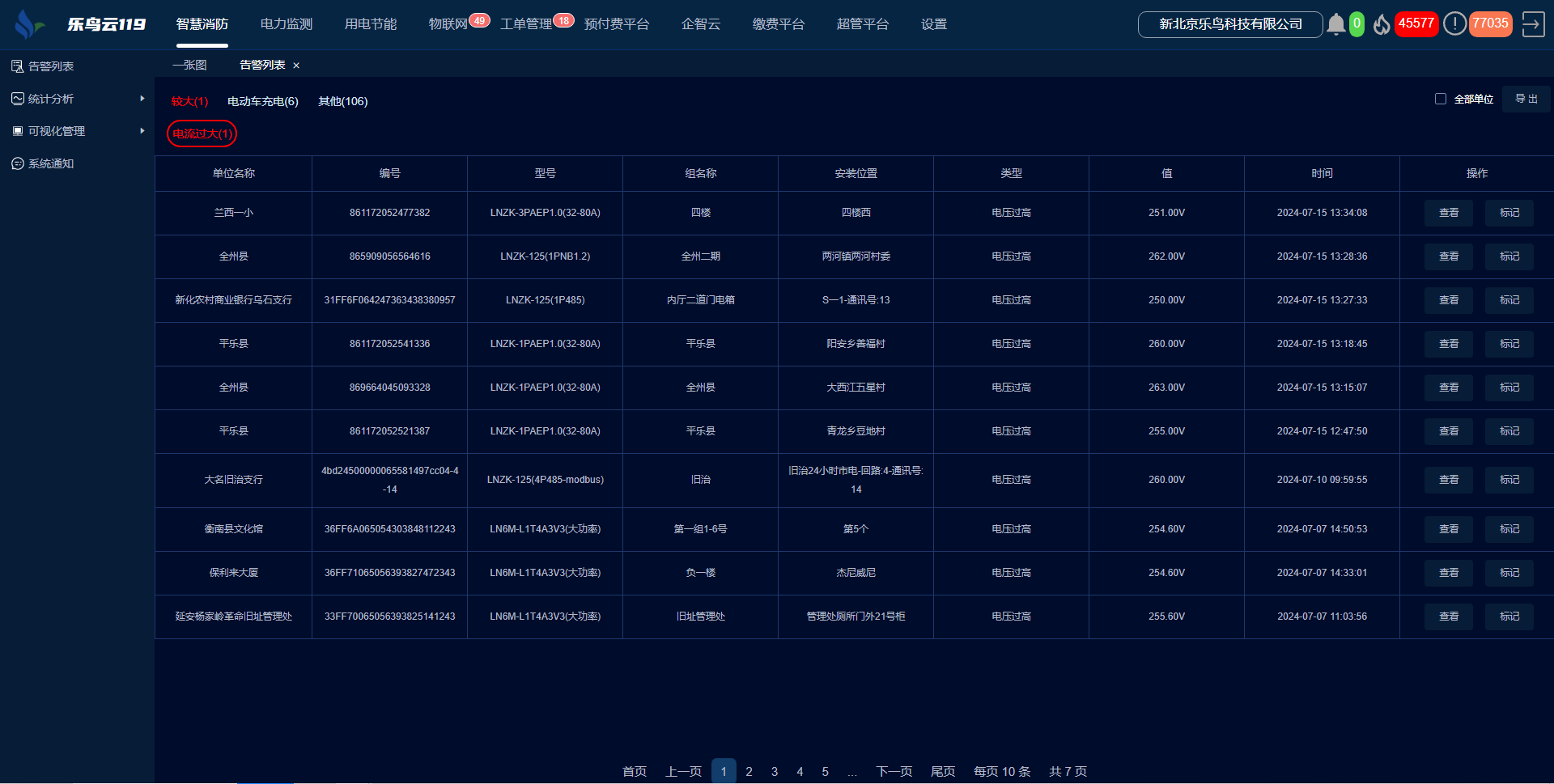The height and width of the screenshot is (784, 1554).
Task: Close the 告警列表 tab
Action: pos(296,66)
